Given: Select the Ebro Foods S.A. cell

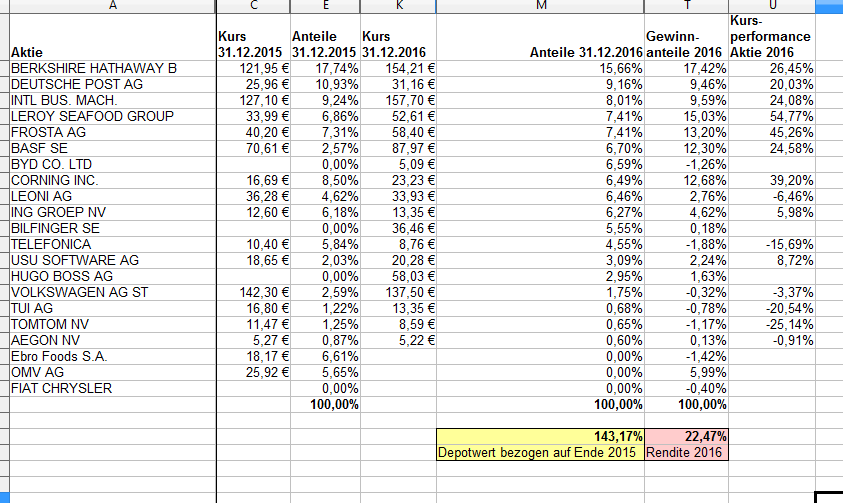Looking at the screenshot, I should click(x=112, y=356).
